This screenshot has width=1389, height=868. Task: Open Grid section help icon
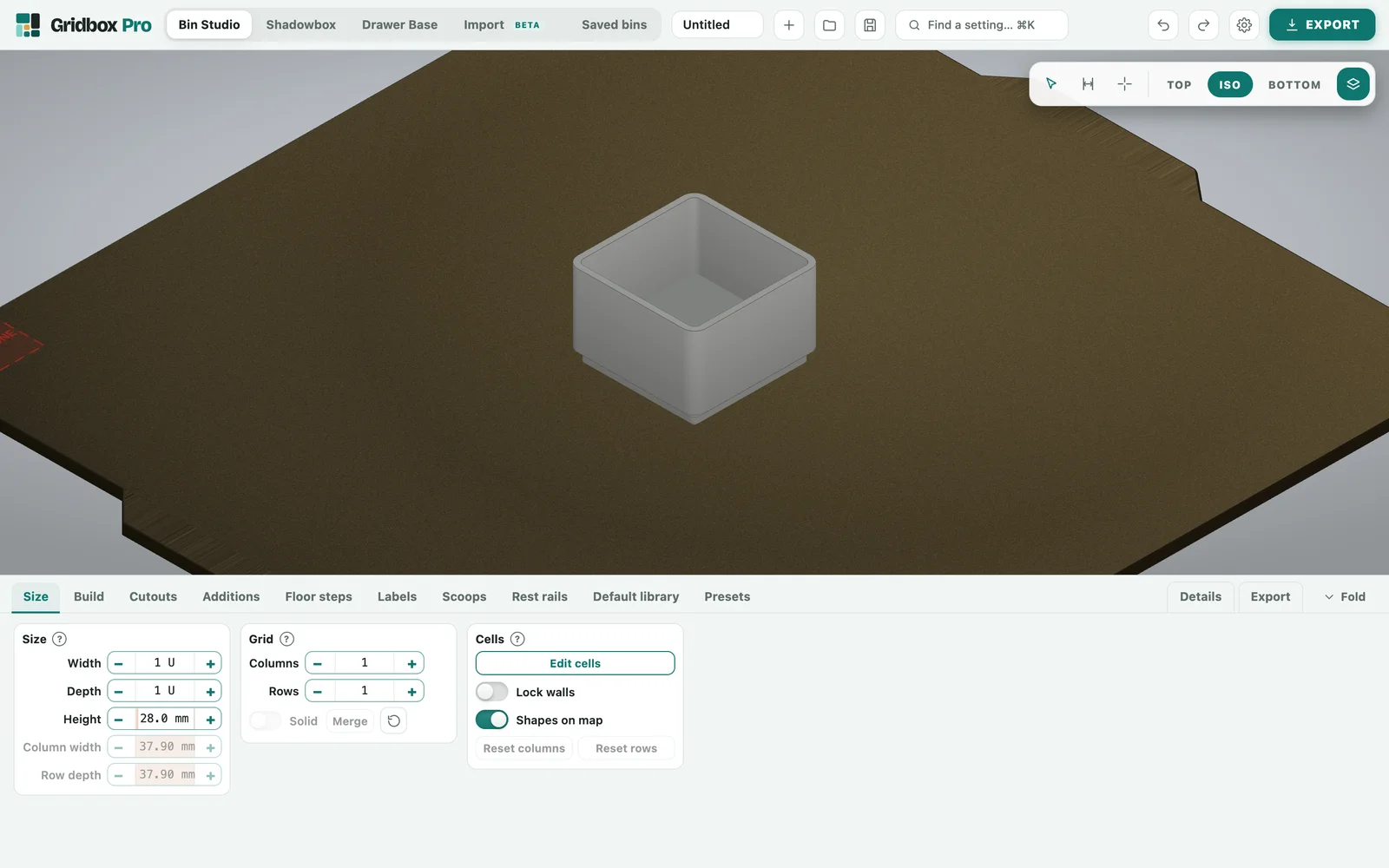click(286, 639)
